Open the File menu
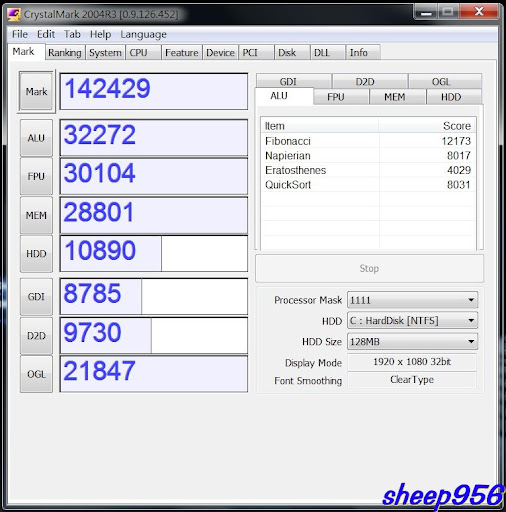 (20, 34)
